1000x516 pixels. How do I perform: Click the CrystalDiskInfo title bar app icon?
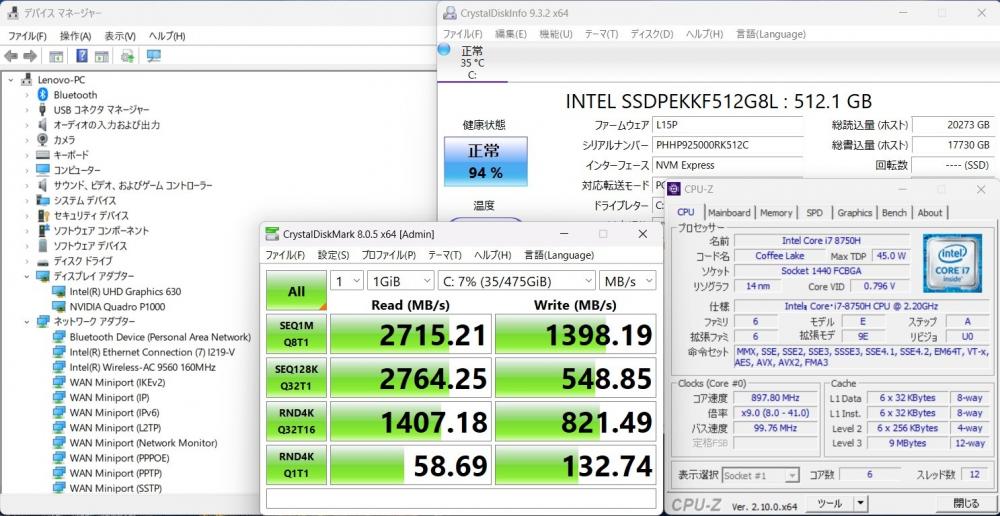point(450,13)
